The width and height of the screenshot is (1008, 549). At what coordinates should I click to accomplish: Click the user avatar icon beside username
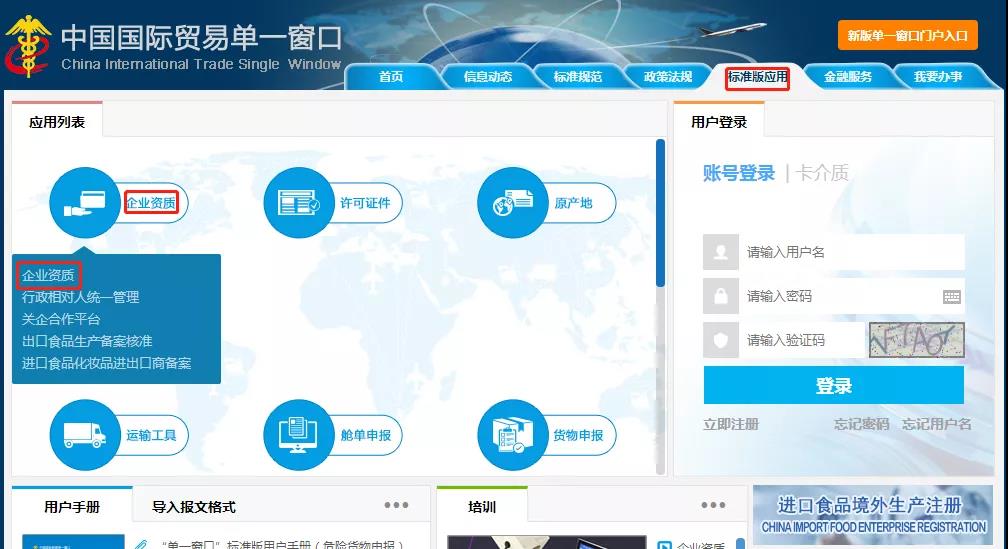point(721,252)
